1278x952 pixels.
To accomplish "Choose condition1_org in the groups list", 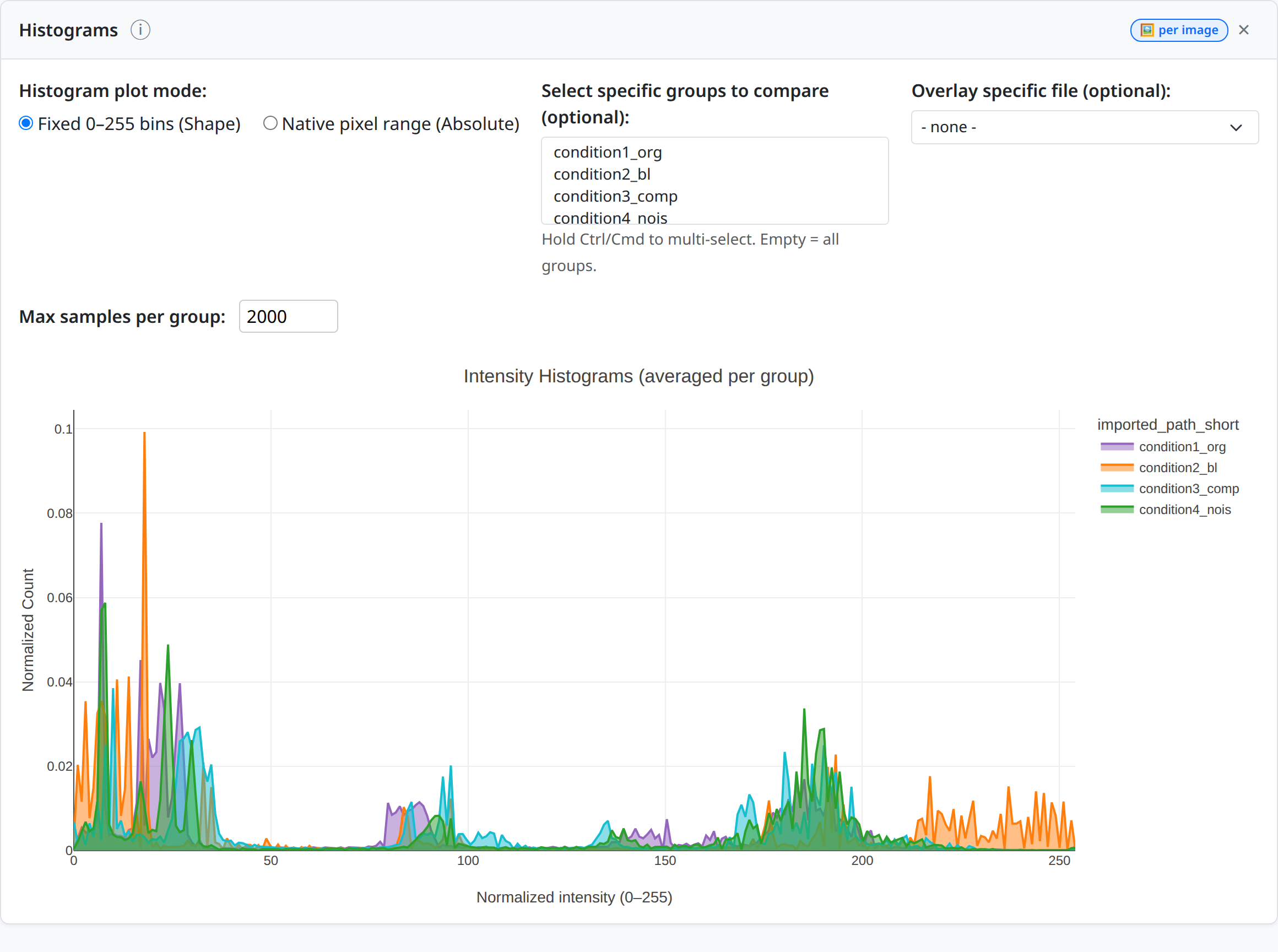I will click(714, 152).
